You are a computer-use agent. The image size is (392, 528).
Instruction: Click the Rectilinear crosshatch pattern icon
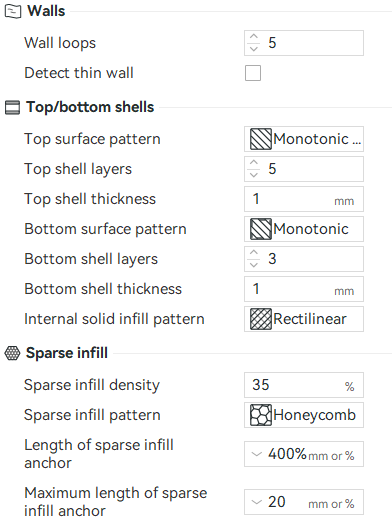tap(260, 319)
